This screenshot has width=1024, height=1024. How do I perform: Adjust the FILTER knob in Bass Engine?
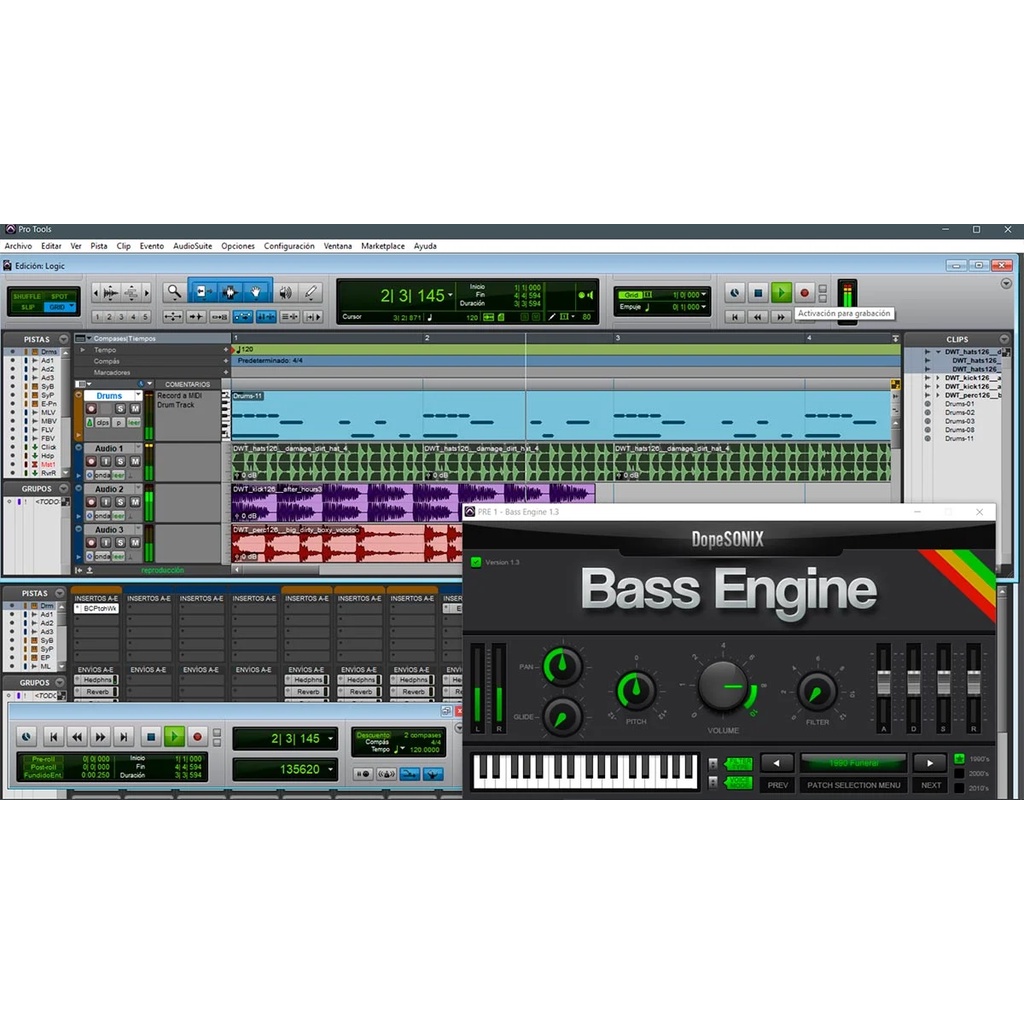[x=817, y=692]
